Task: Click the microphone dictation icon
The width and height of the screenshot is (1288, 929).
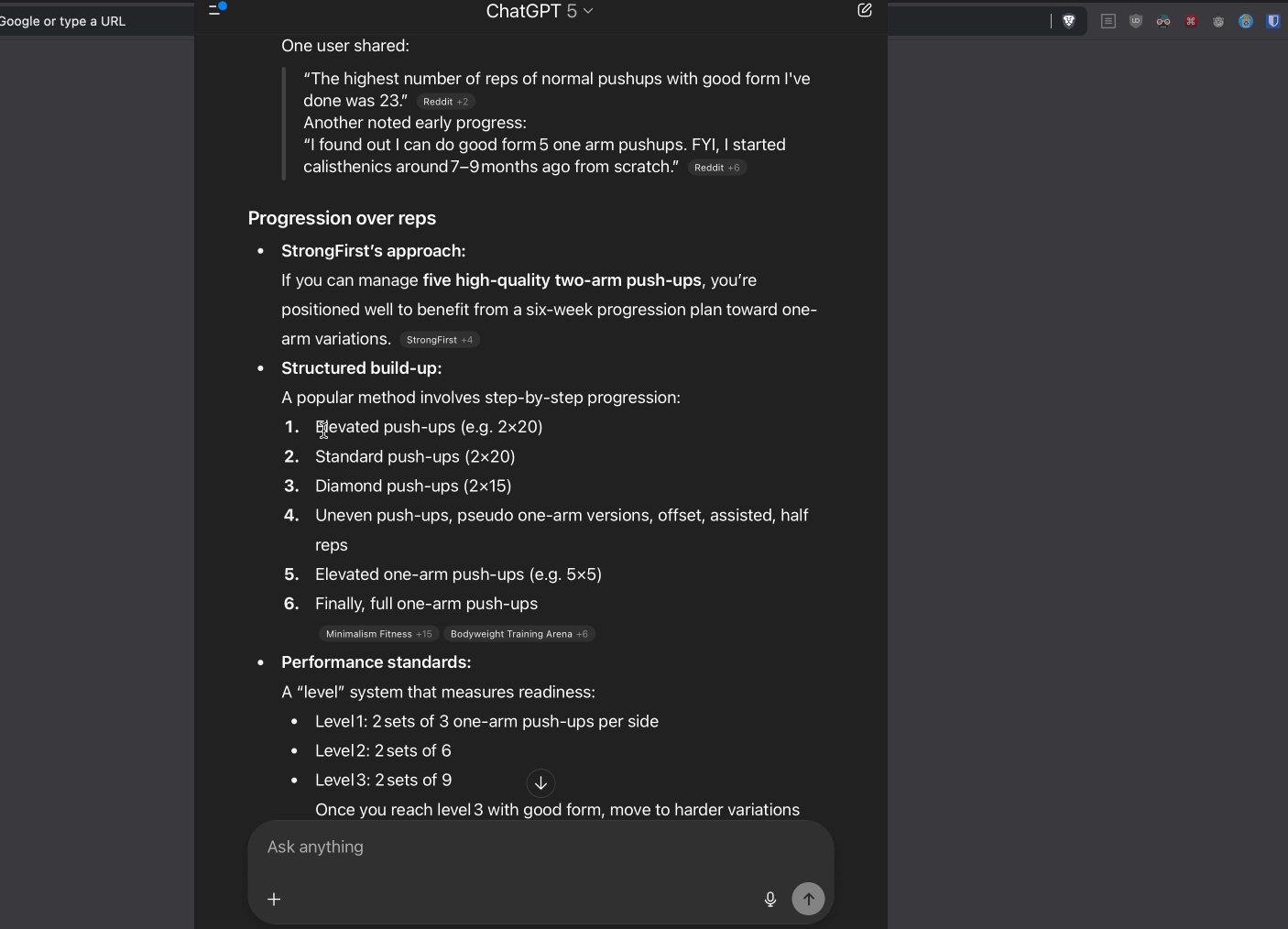Action: (x=770, y=900)
